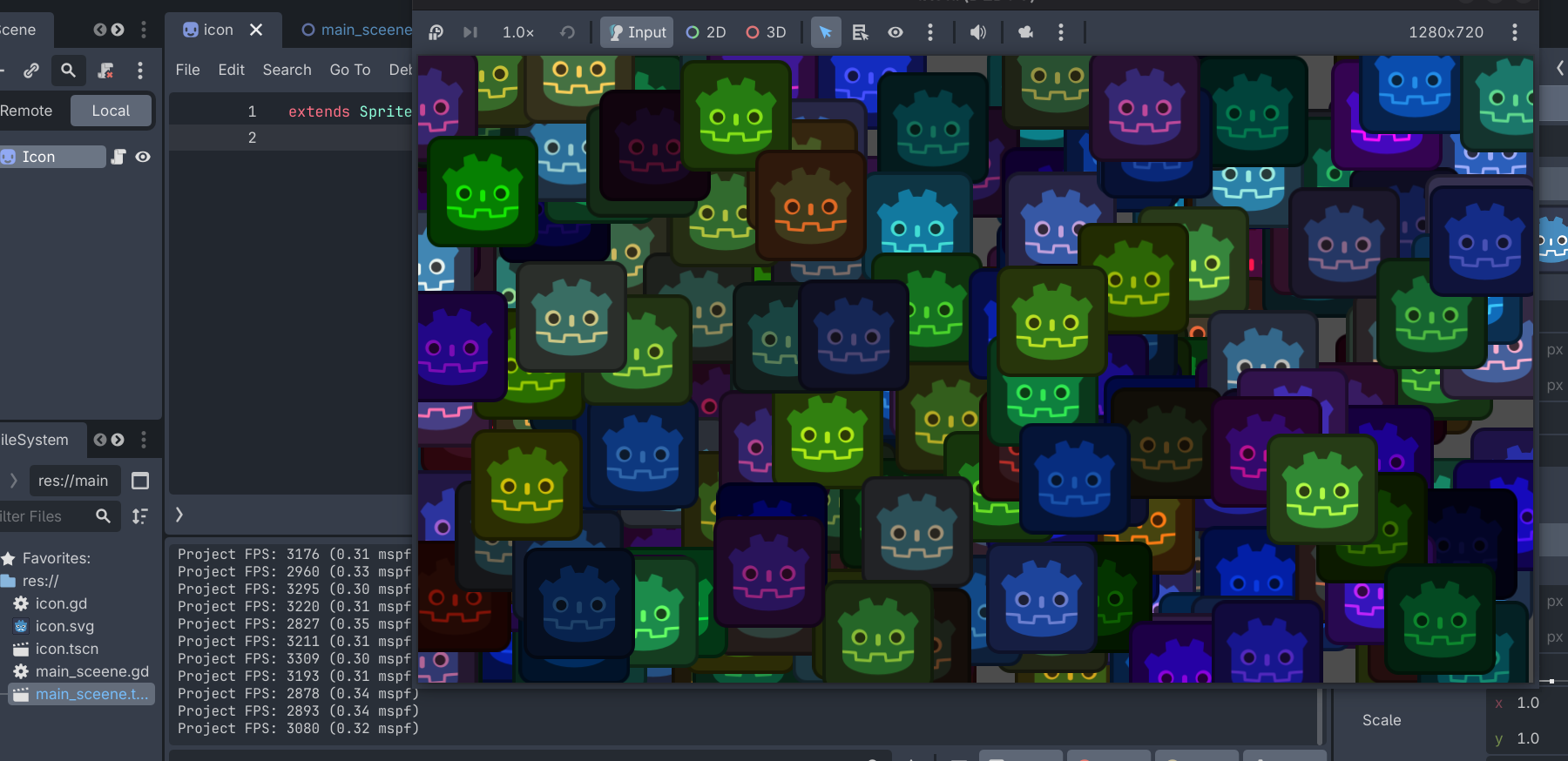Screen dimensions: 1568x761
Task: Go to previous Scene dock tab
Action: click(99, 30)
